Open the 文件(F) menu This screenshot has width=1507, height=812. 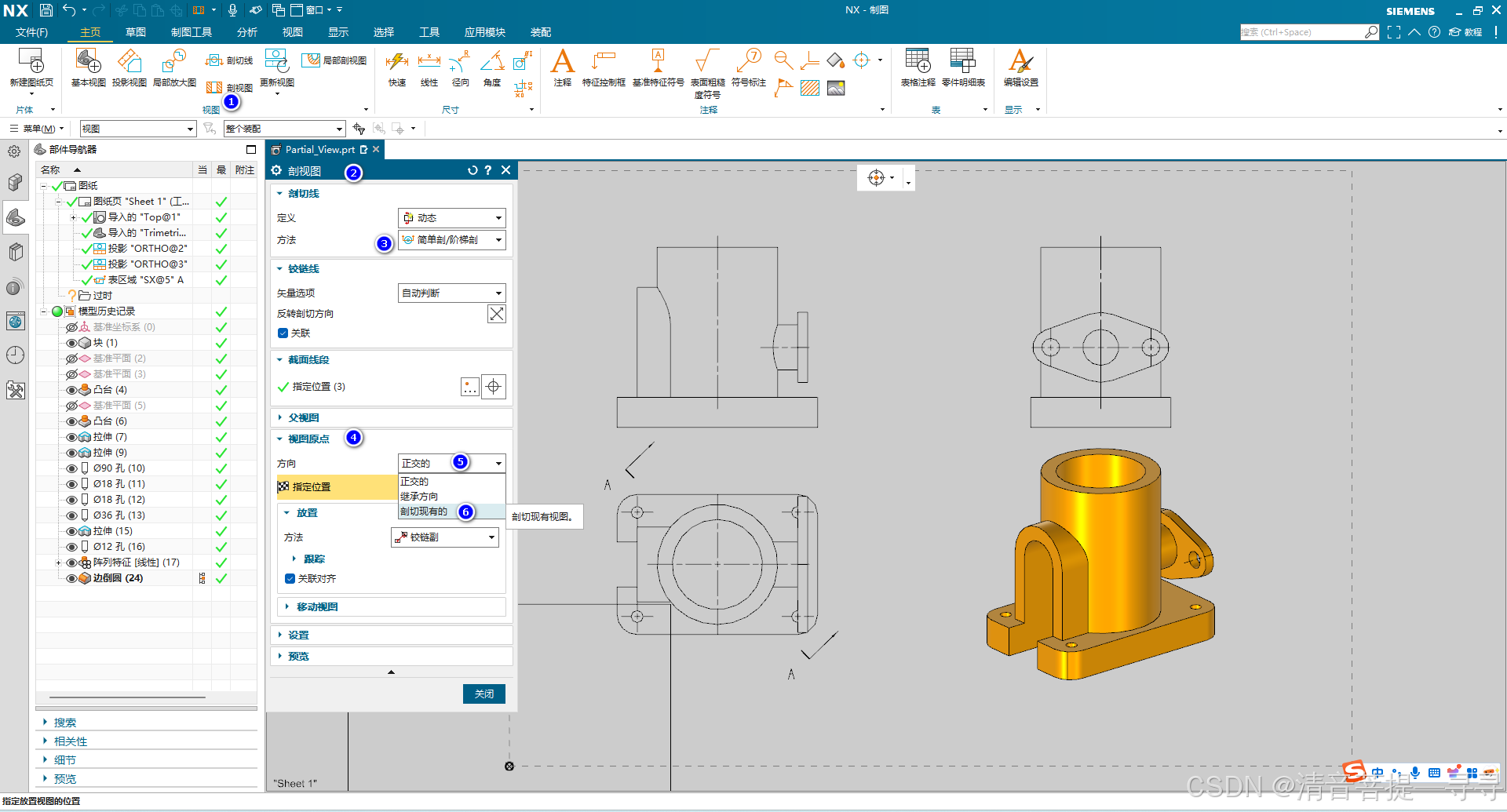[x=31, y=32]
